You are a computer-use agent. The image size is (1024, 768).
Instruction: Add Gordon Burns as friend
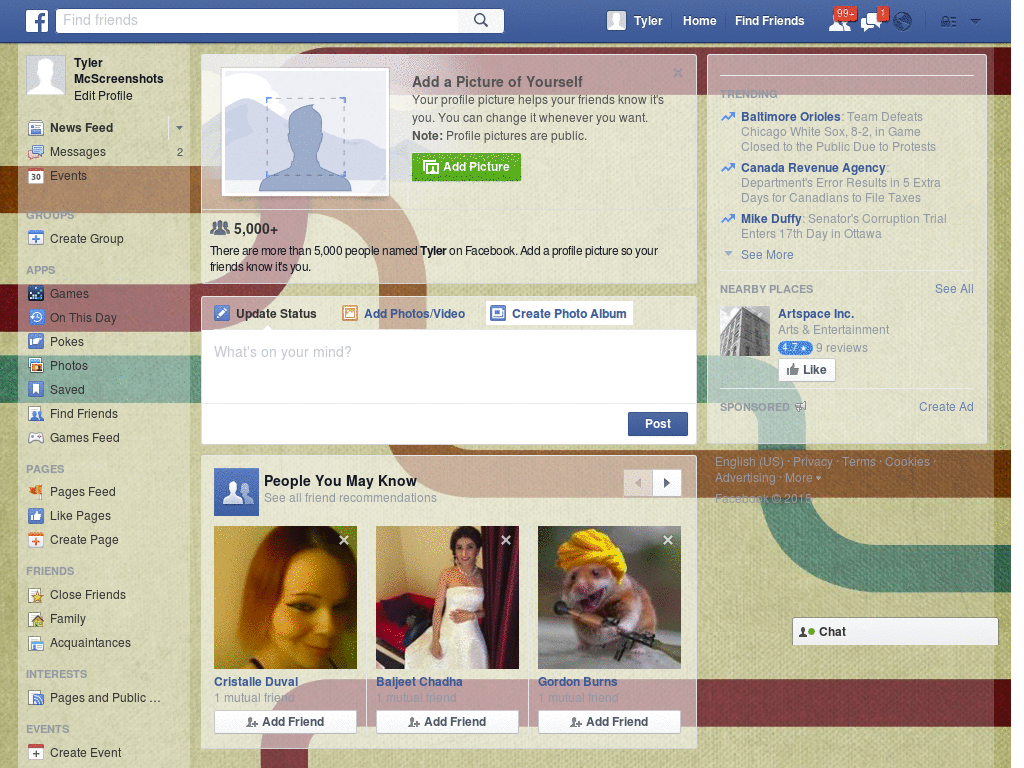click(609, 722)
